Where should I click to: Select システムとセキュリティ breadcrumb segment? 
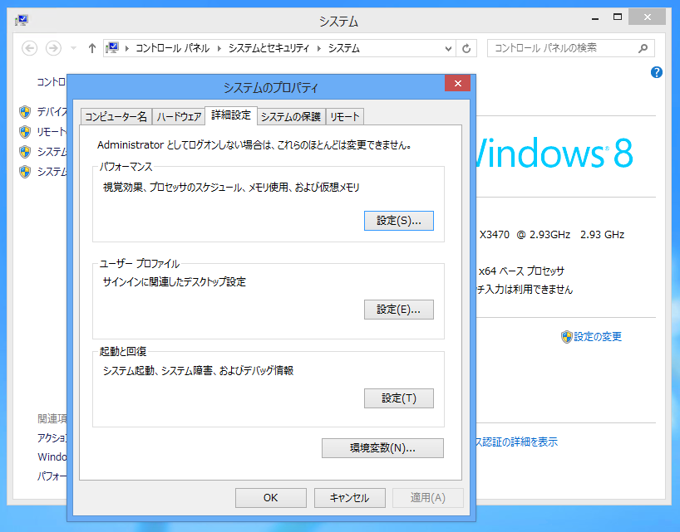pos(269,48)
